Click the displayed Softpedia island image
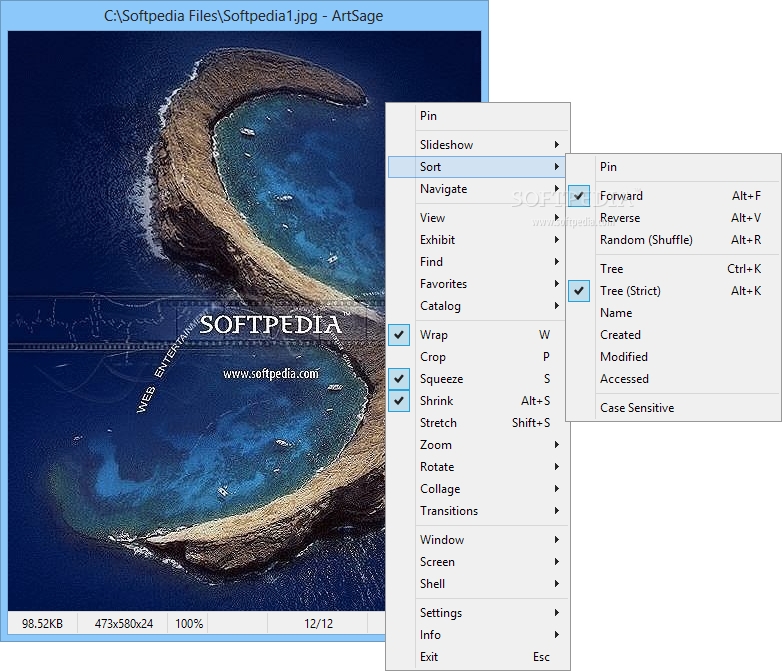The image size is (782, 671). [196, 321]
